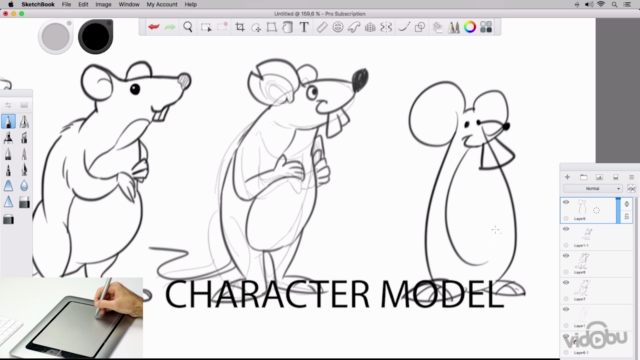Open the My Account menu
640x360 pixels.
pyautogui.click(x=162, y=4)
